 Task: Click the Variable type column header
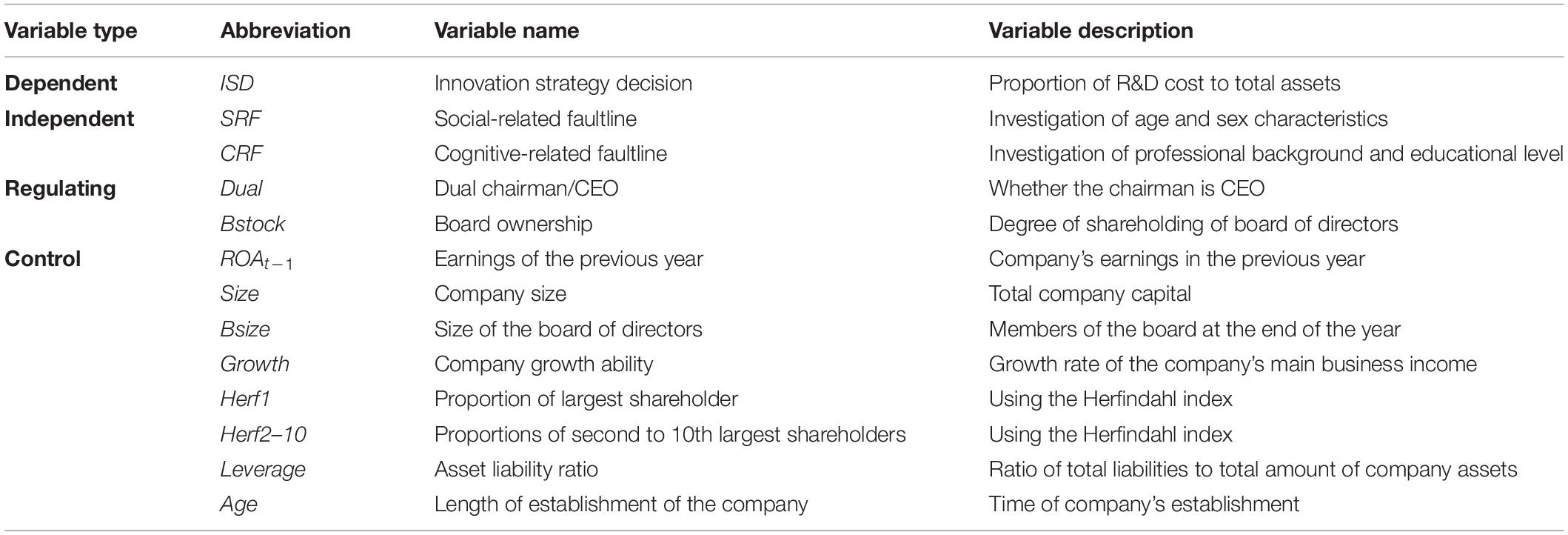(x=71, y=30)
